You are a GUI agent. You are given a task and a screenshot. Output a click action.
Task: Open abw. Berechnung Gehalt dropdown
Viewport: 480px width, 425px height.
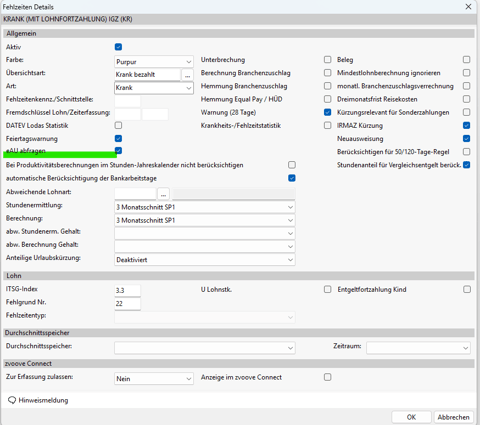click(x=205, y=247)
